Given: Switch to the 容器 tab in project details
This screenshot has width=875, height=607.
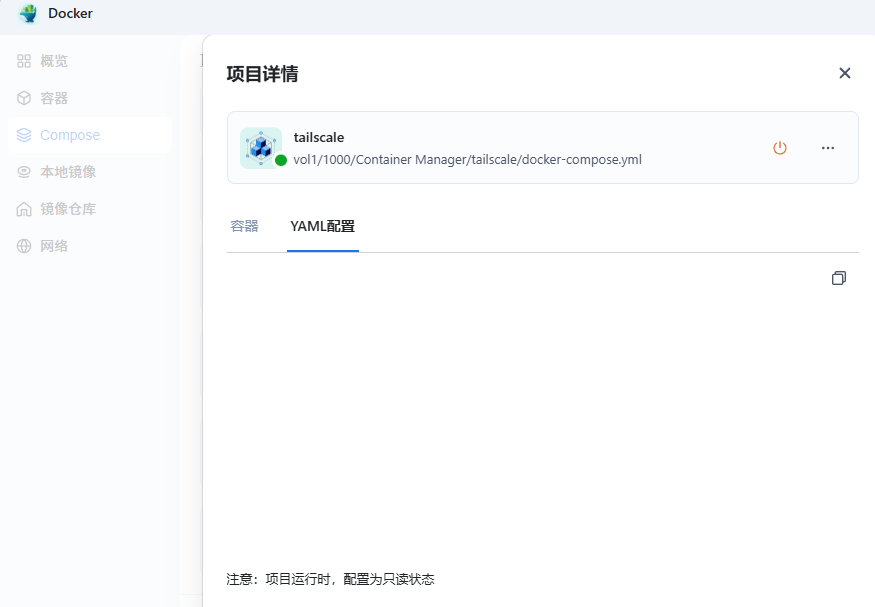Looking at the screenshot, I should (244, 226).
